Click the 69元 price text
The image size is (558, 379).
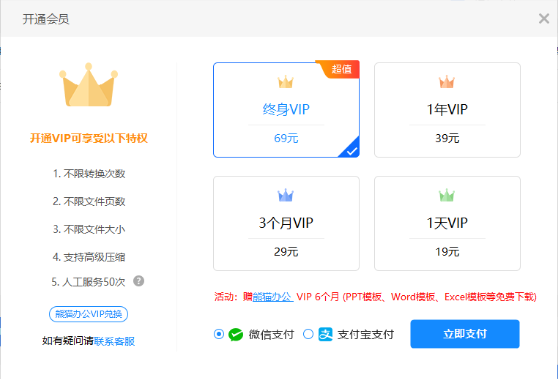click(286, 138)
